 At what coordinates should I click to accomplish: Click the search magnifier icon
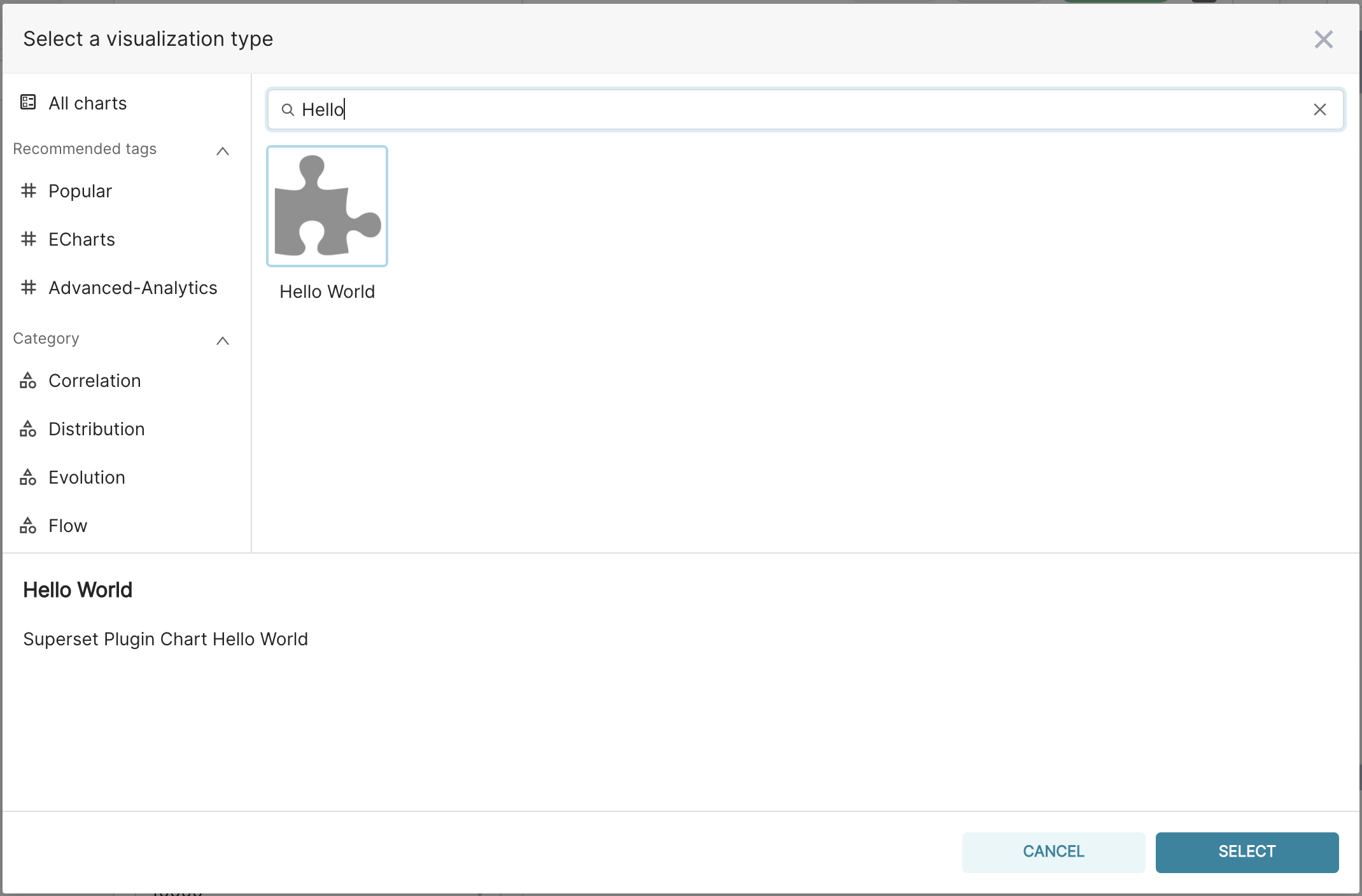click(288, 109)
